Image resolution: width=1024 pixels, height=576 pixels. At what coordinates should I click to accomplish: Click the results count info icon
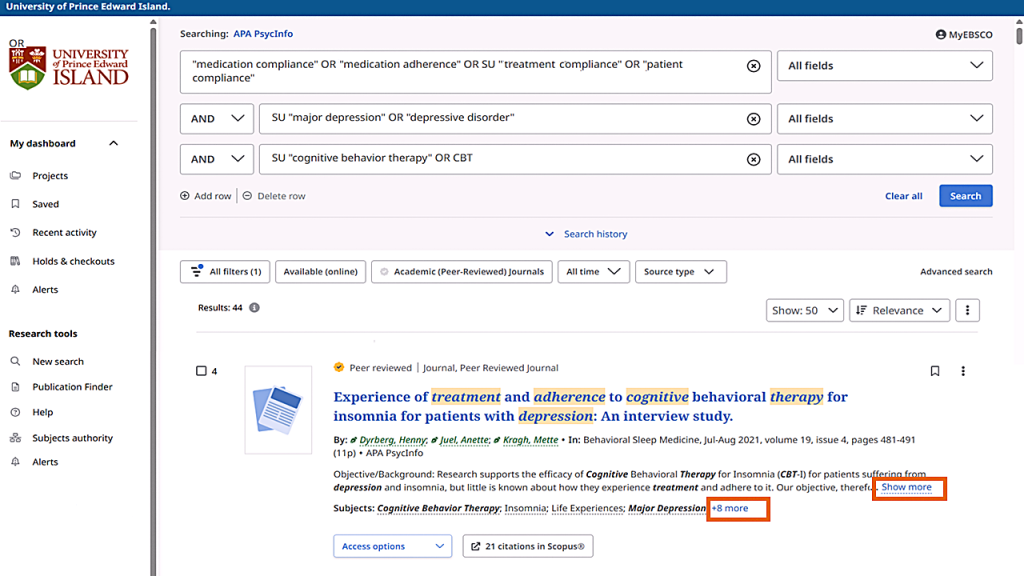(254, 308)
